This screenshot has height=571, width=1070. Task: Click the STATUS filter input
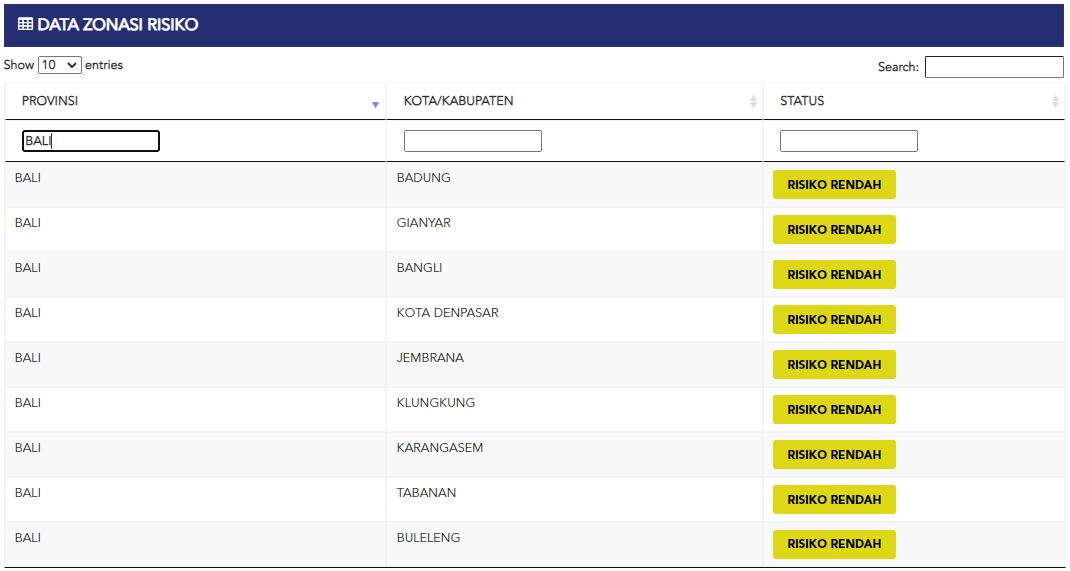(848, 141)
